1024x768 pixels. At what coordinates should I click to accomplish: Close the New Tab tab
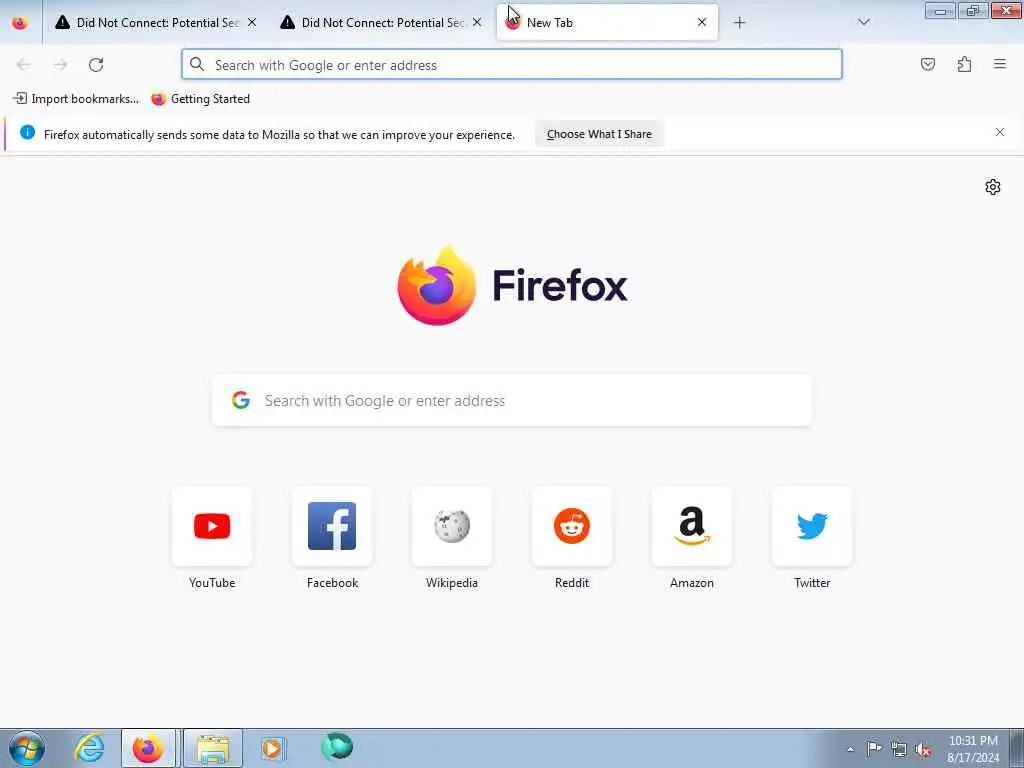tap(702, 23)
